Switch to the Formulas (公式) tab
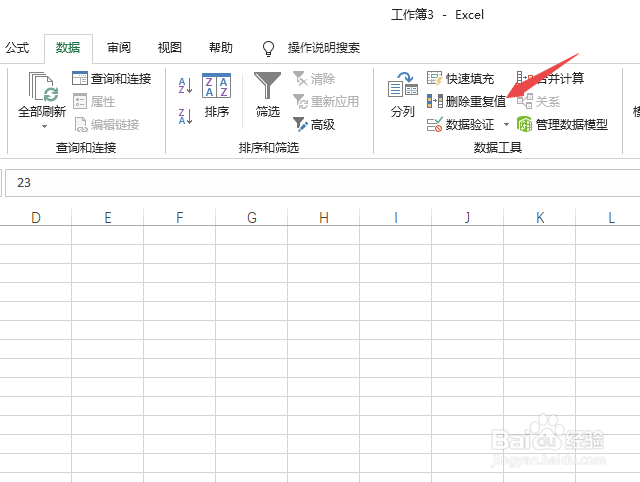This screenshot has width=640, height=482. tap(17, 48)
